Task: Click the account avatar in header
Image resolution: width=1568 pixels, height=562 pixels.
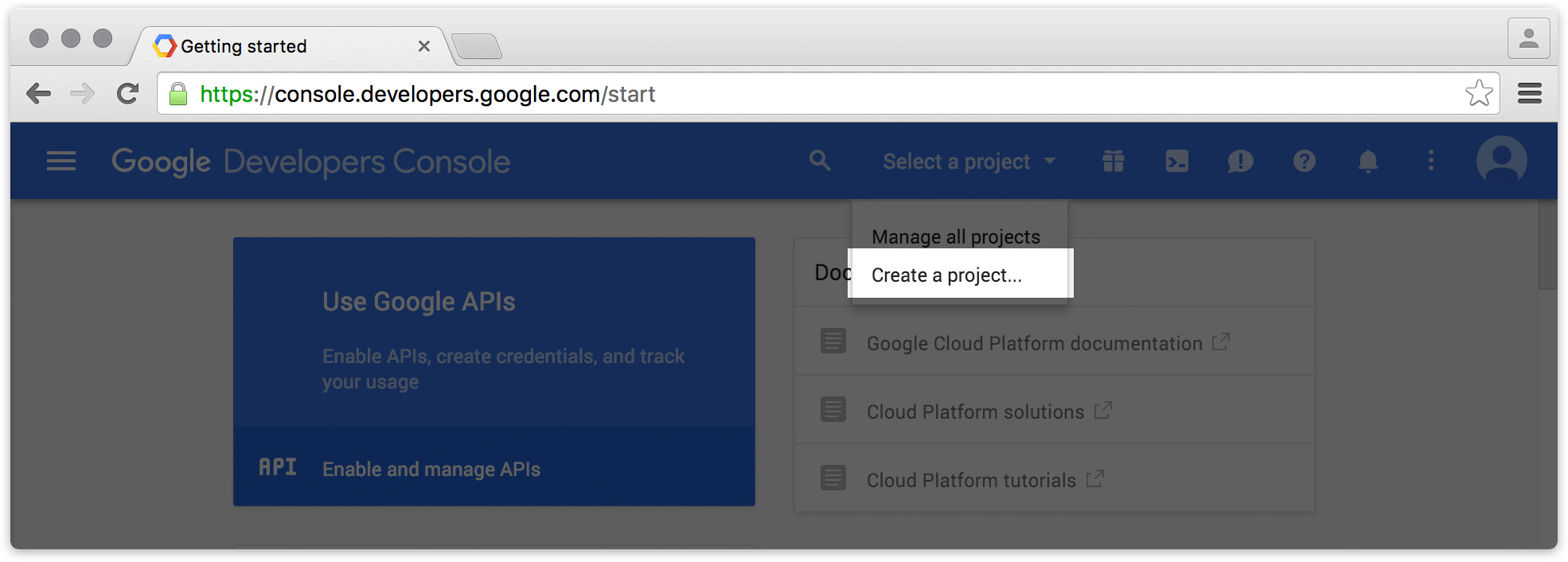Action: 1501,162
